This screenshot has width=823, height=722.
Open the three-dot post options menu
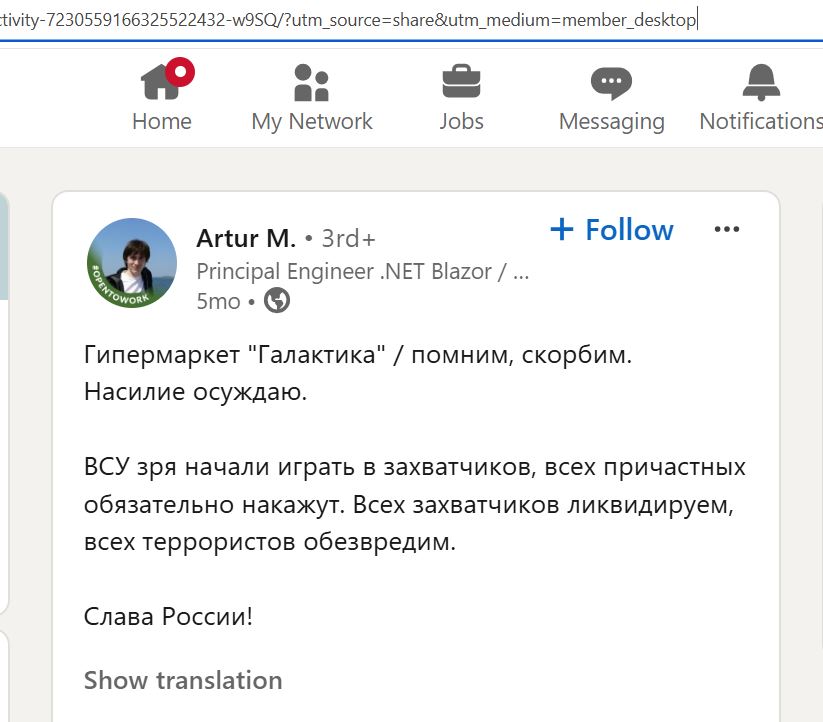727,229
